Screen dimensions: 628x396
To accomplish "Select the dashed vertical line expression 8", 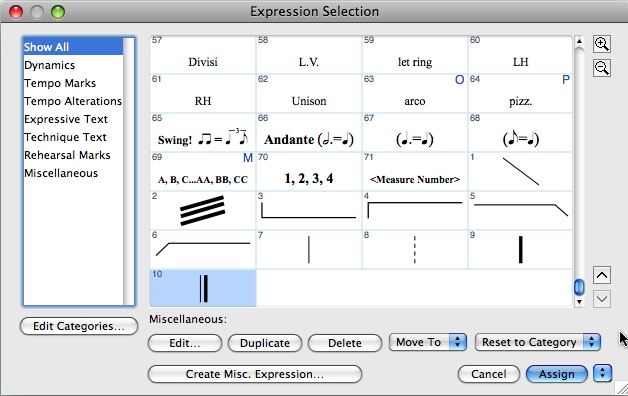I will 415,249.
